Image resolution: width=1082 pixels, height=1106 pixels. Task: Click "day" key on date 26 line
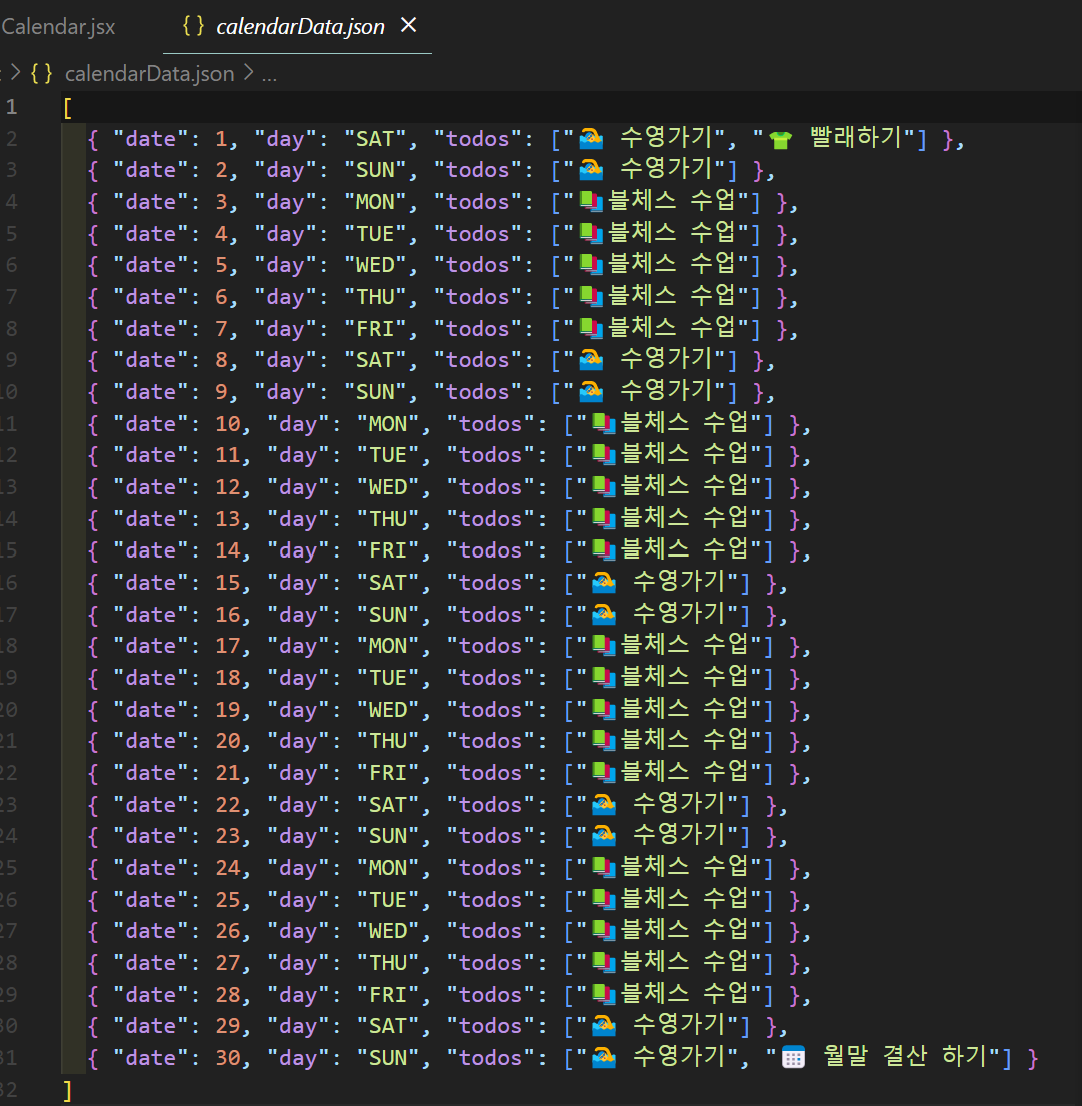tap(298, 931)
